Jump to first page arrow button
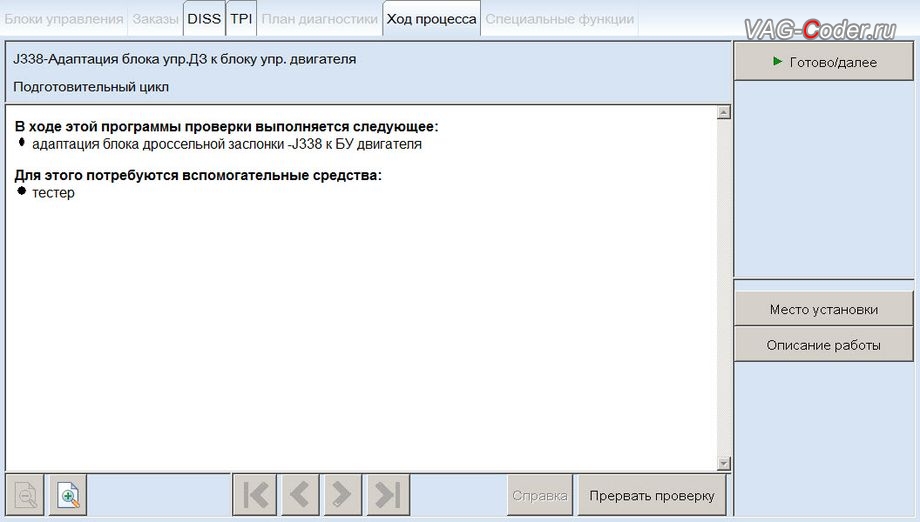 coord(255,495)
